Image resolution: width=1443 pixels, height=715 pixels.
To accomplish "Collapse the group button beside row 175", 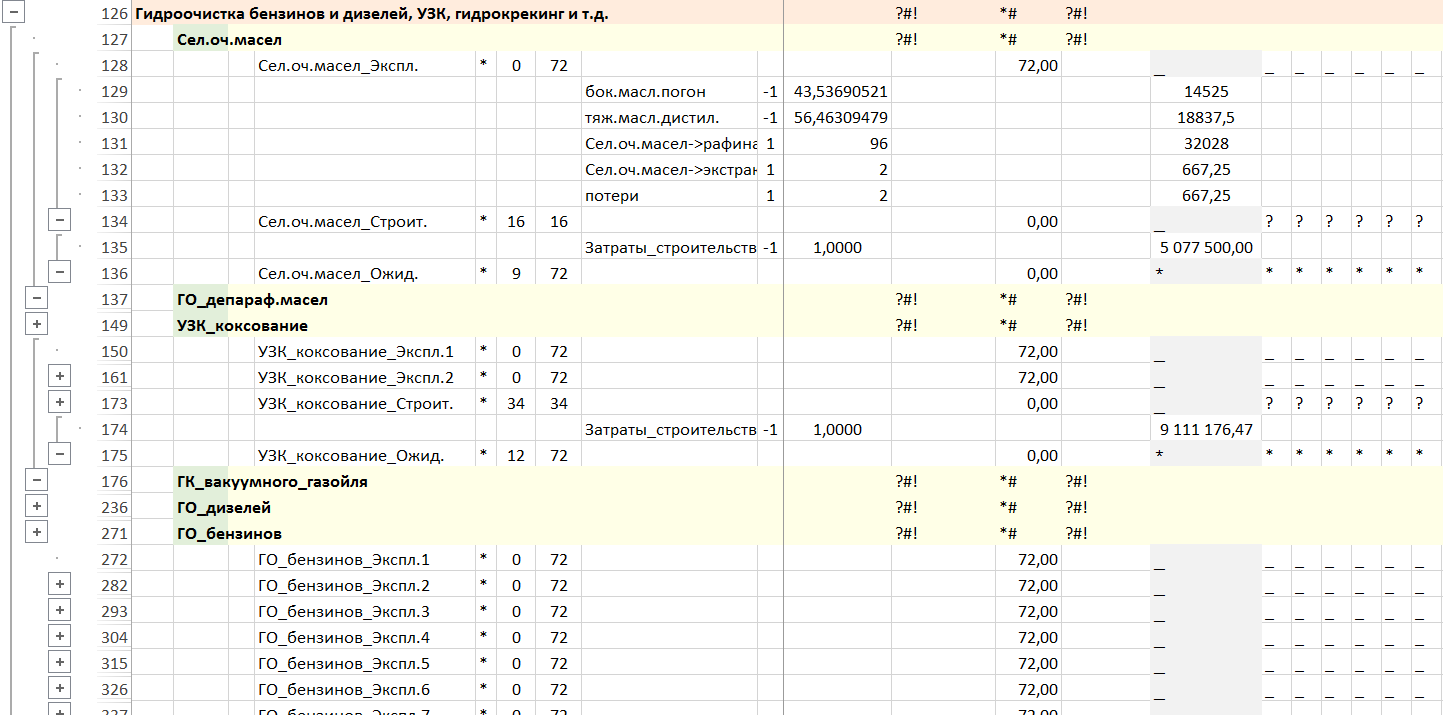I will tap(59, 454).
